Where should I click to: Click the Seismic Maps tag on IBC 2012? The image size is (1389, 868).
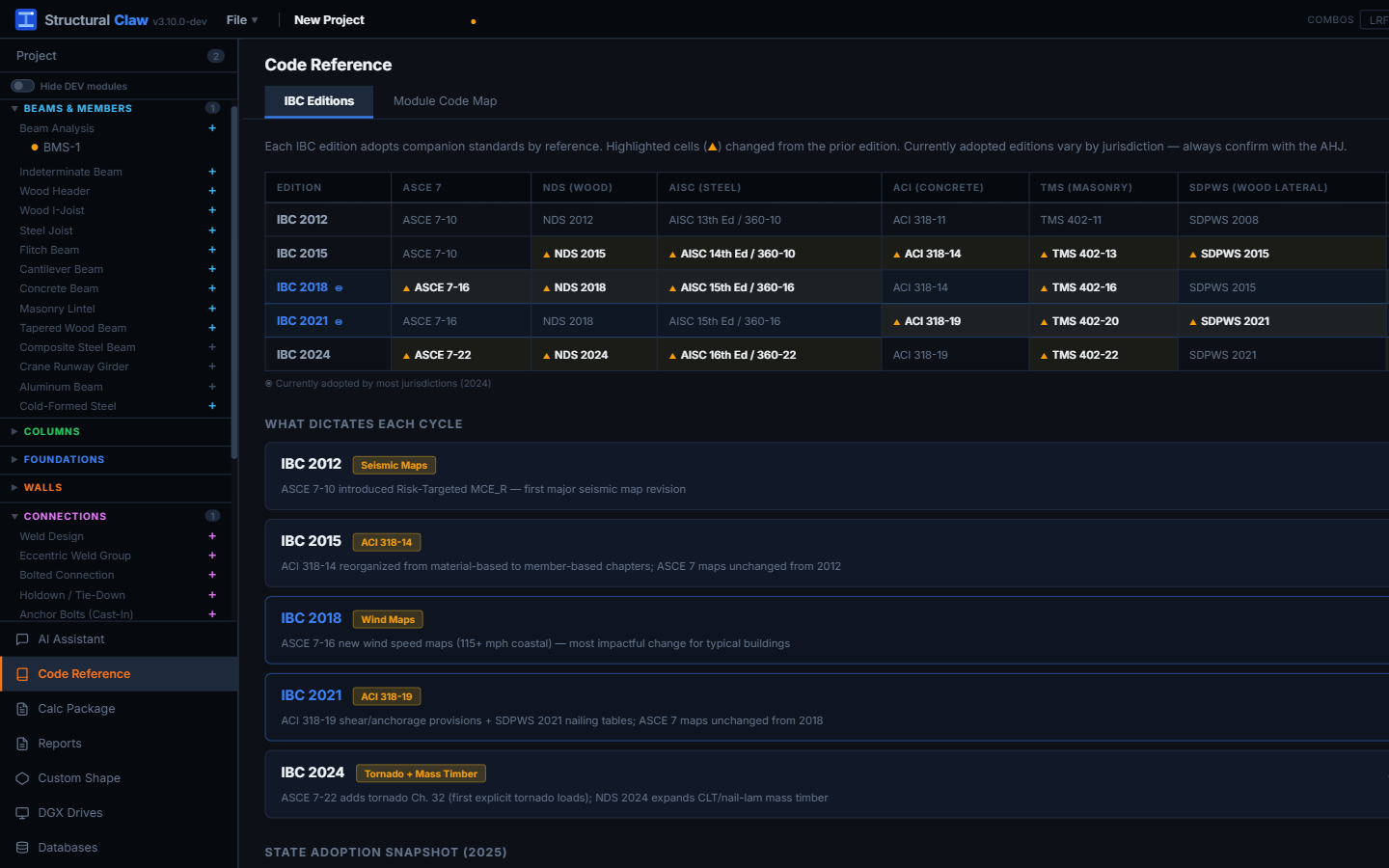(x=395, y=465)
